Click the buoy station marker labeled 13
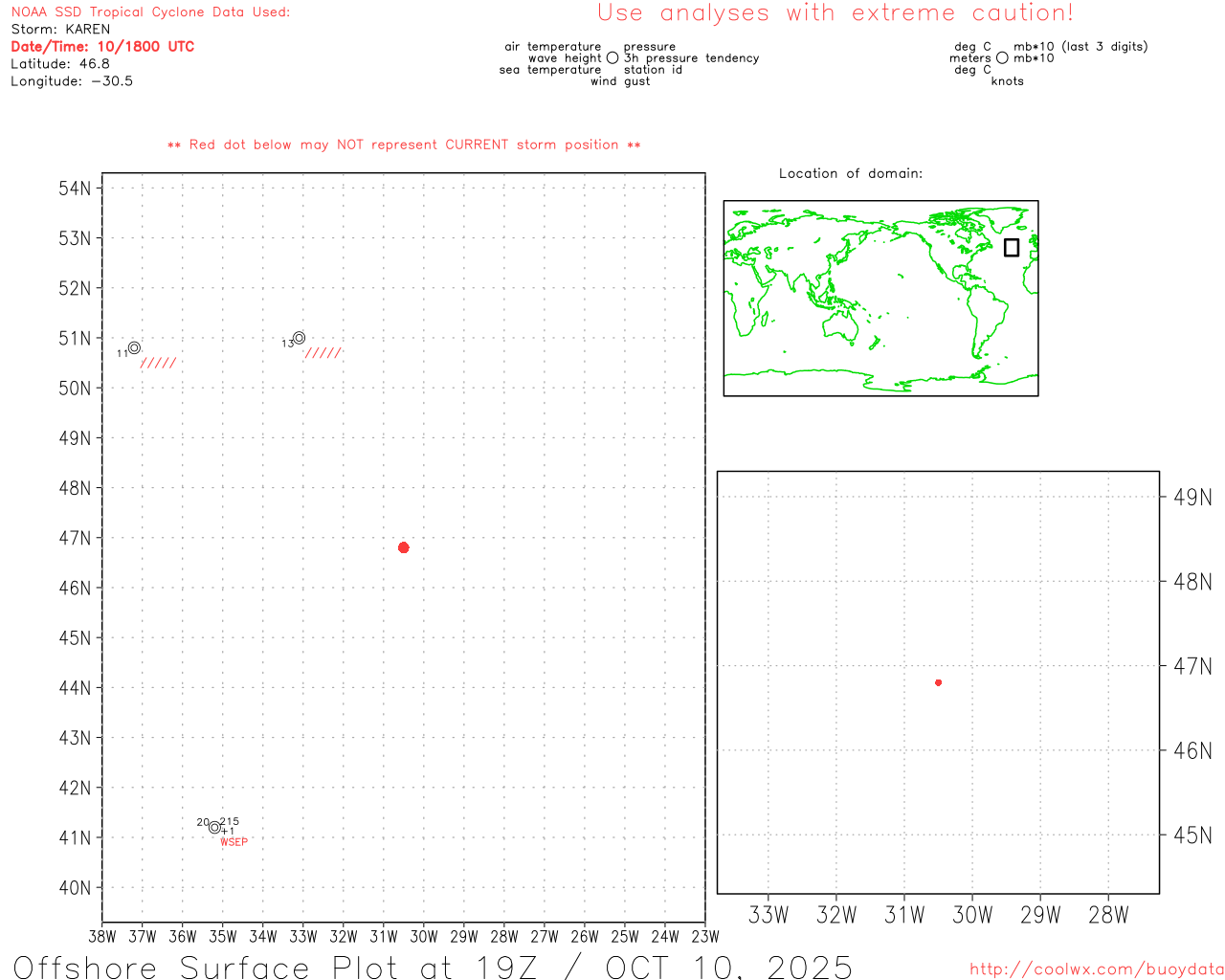Screen dimensions: 1225x980 299,338
